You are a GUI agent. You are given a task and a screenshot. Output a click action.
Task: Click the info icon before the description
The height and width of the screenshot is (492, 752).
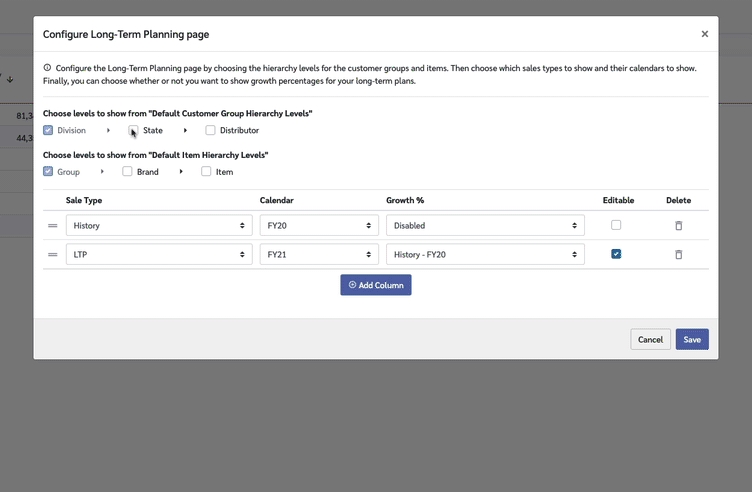click(47, 68)
